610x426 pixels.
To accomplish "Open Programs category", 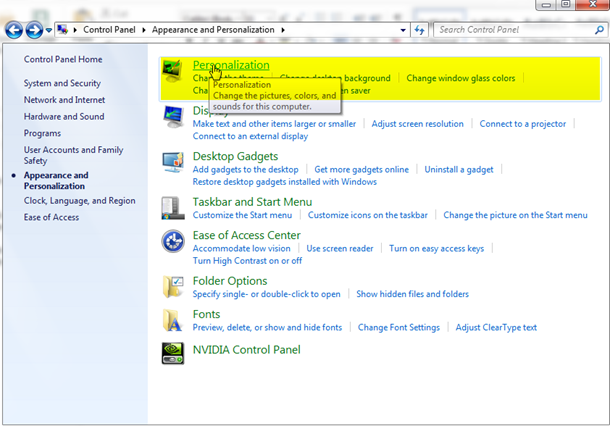I will click(42, 133).
